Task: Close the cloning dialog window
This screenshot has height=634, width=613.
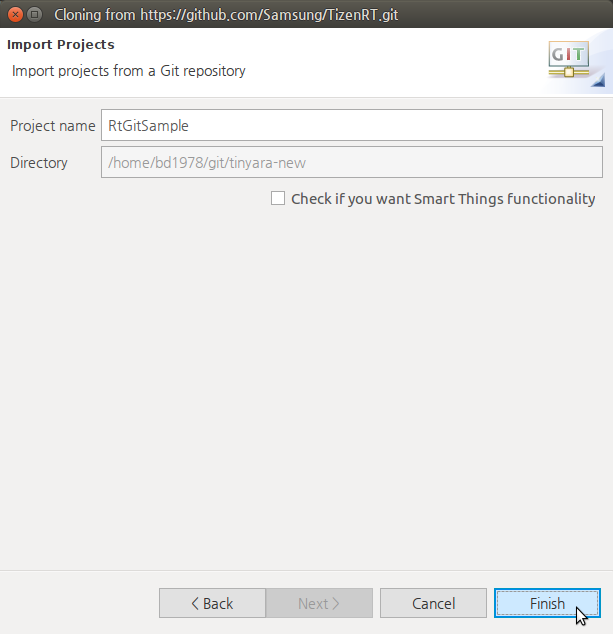Action: coord(15,14)
